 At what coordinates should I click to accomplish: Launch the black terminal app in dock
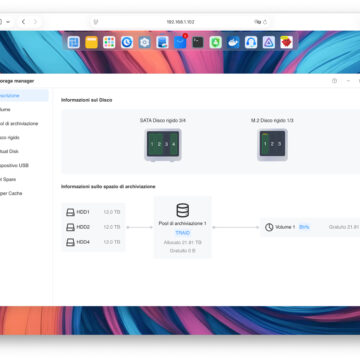(x=198, y=42)
